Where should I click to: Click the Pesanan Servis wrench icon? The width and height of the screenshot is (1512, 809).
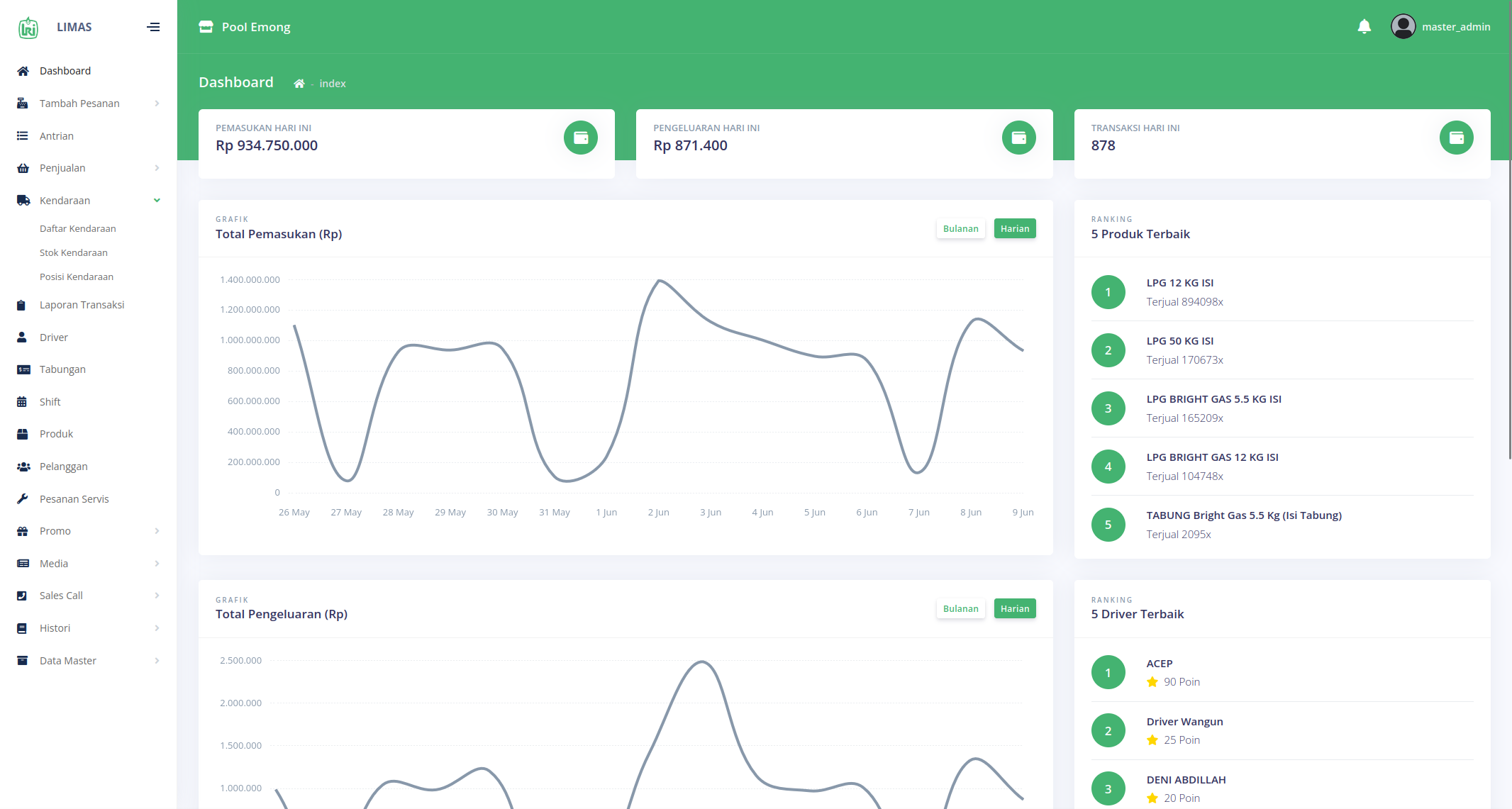[23, 499]
